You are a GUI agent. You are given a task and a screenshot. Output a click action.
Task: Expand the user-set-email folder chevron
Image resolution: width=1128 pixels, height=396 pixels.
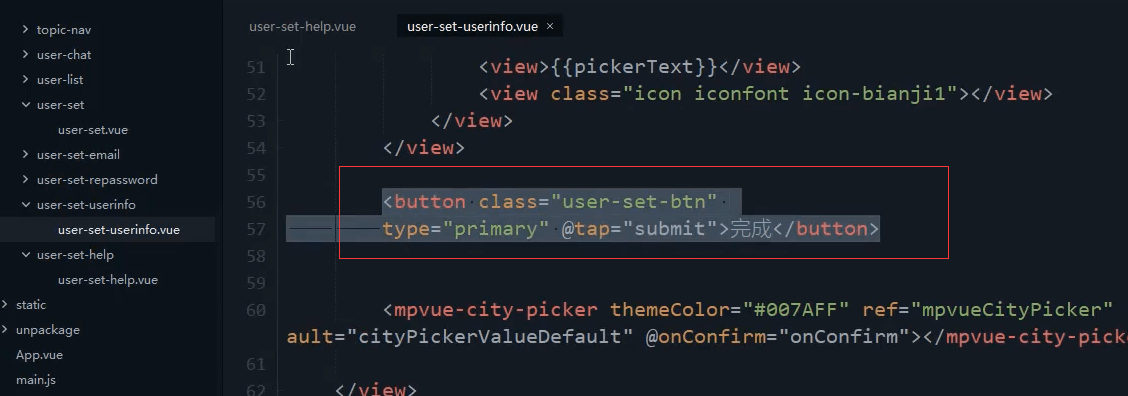(x=26, y=155)
